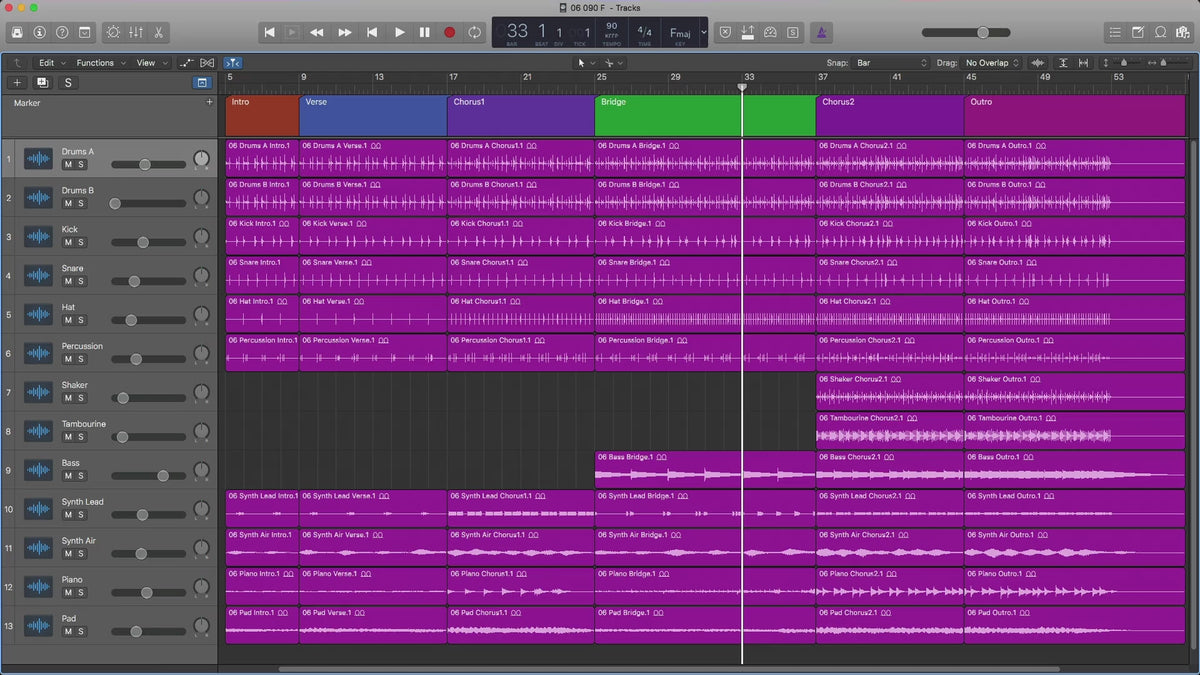This screenshot has height=675, width=1200.
Task: Open the Loop Browser
Action: [x=1162, y=32]
